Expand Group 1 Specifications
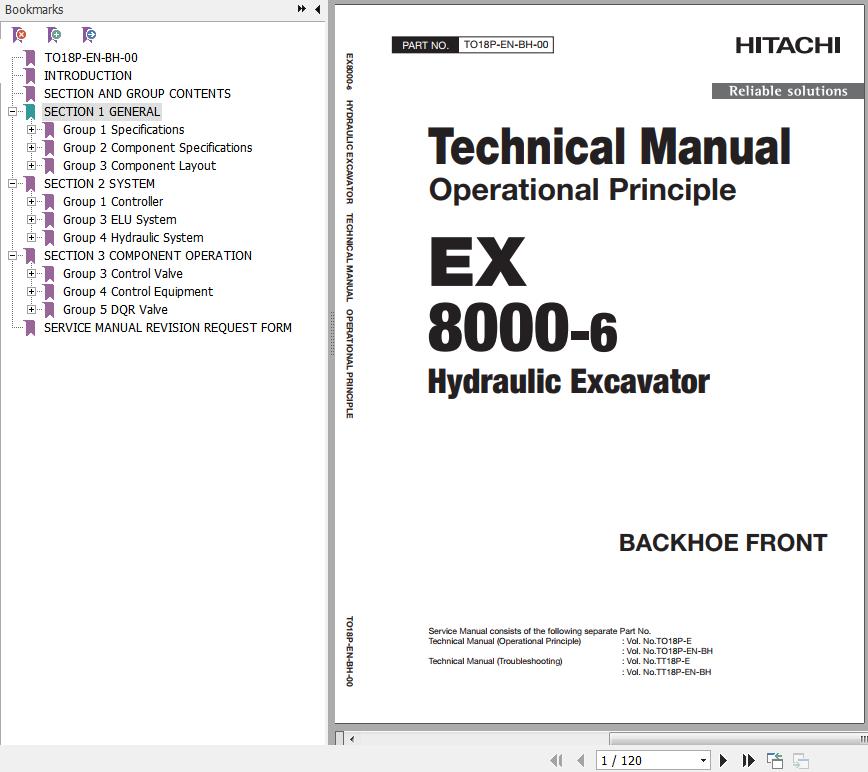This screenshot has width=868, height=772. point(32,130)
